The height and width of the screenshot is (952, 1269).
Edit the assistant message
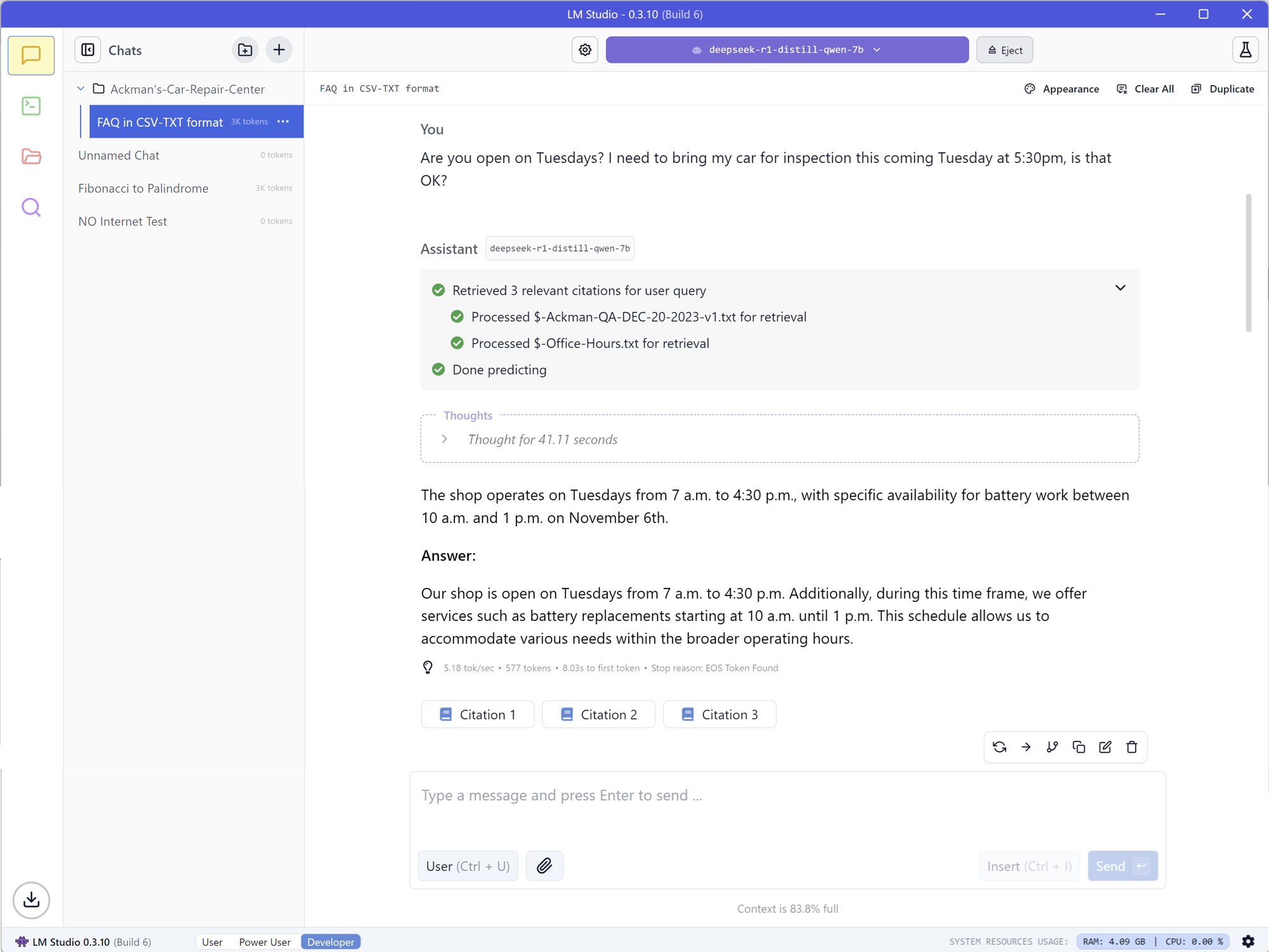[1105, 747]
